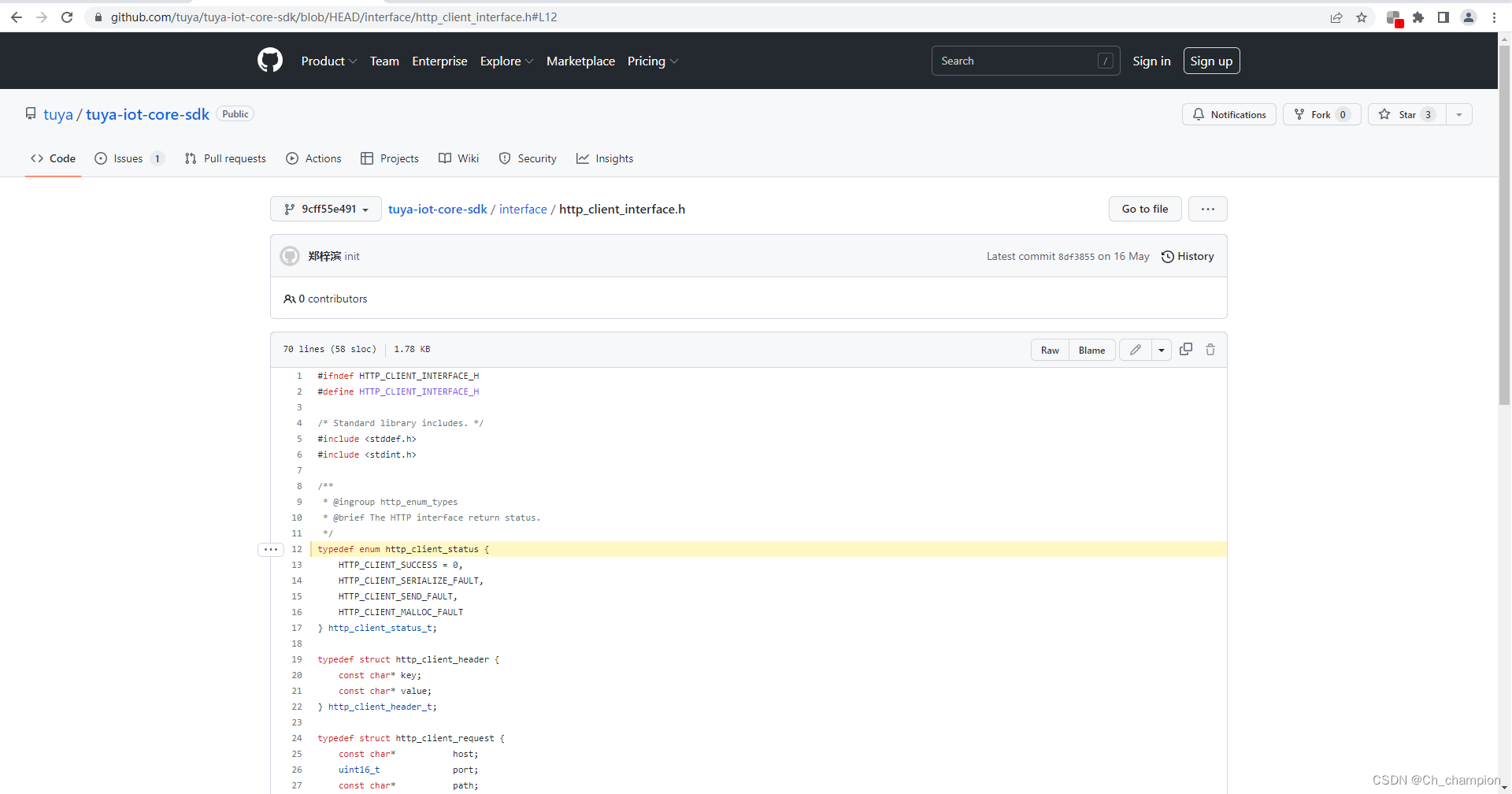The width and height of the screenshot is (1512, 794).
Task: Delete this file with trash icon
Action: tap(1210, 349)
